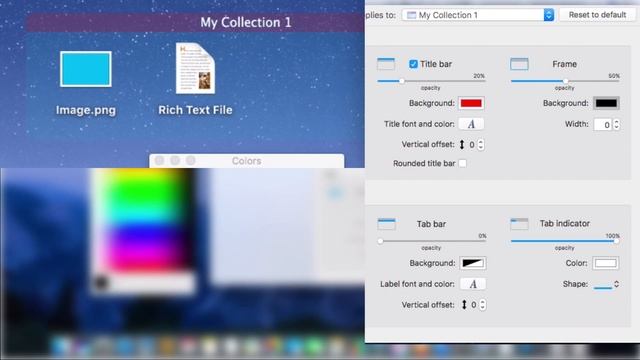Adjust Tab bar vertical offset stepper
Viewport: 640px width, 360px height.
click(482, 304)
